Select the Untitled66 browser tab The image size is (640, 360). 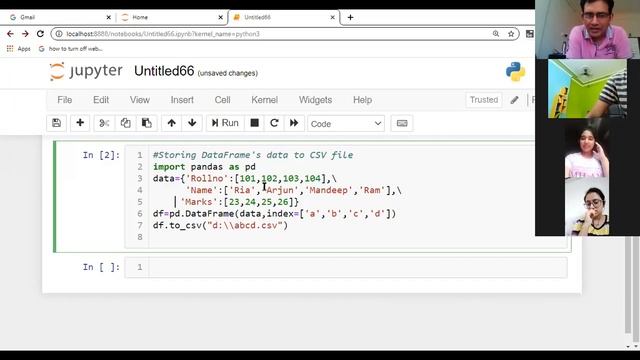(x=283, y=17)
